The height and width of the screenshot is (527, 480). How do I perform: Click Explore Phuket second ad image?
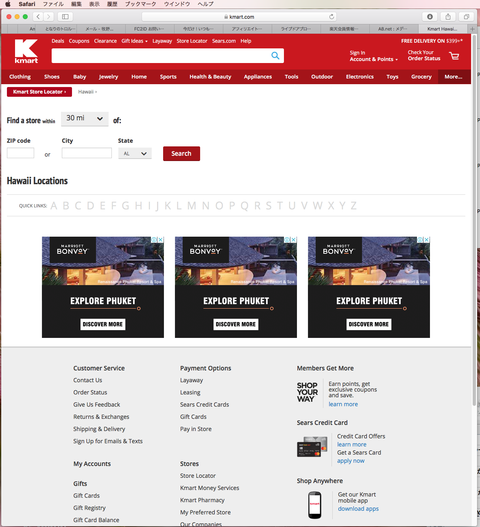pyautogui.click(x=236, y=261)
